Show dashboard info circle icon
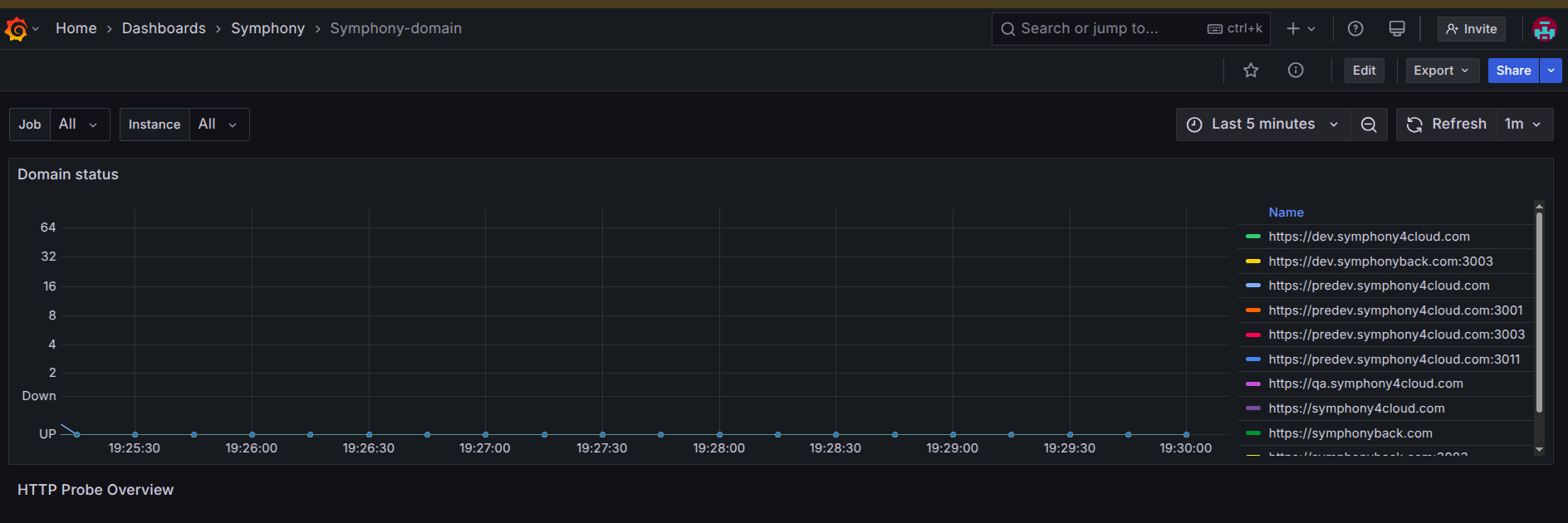1568x523 pixels. click(x=1296, y=71)
